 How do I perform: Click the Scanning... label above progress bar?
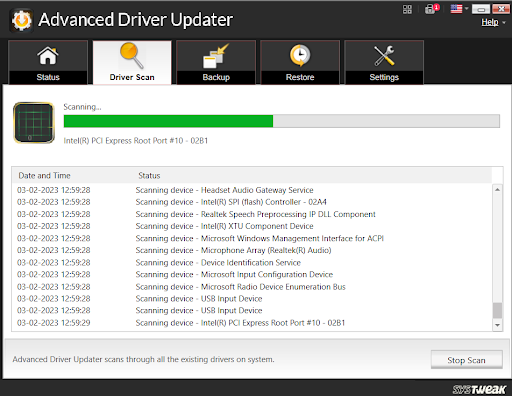tap(82, 107)
